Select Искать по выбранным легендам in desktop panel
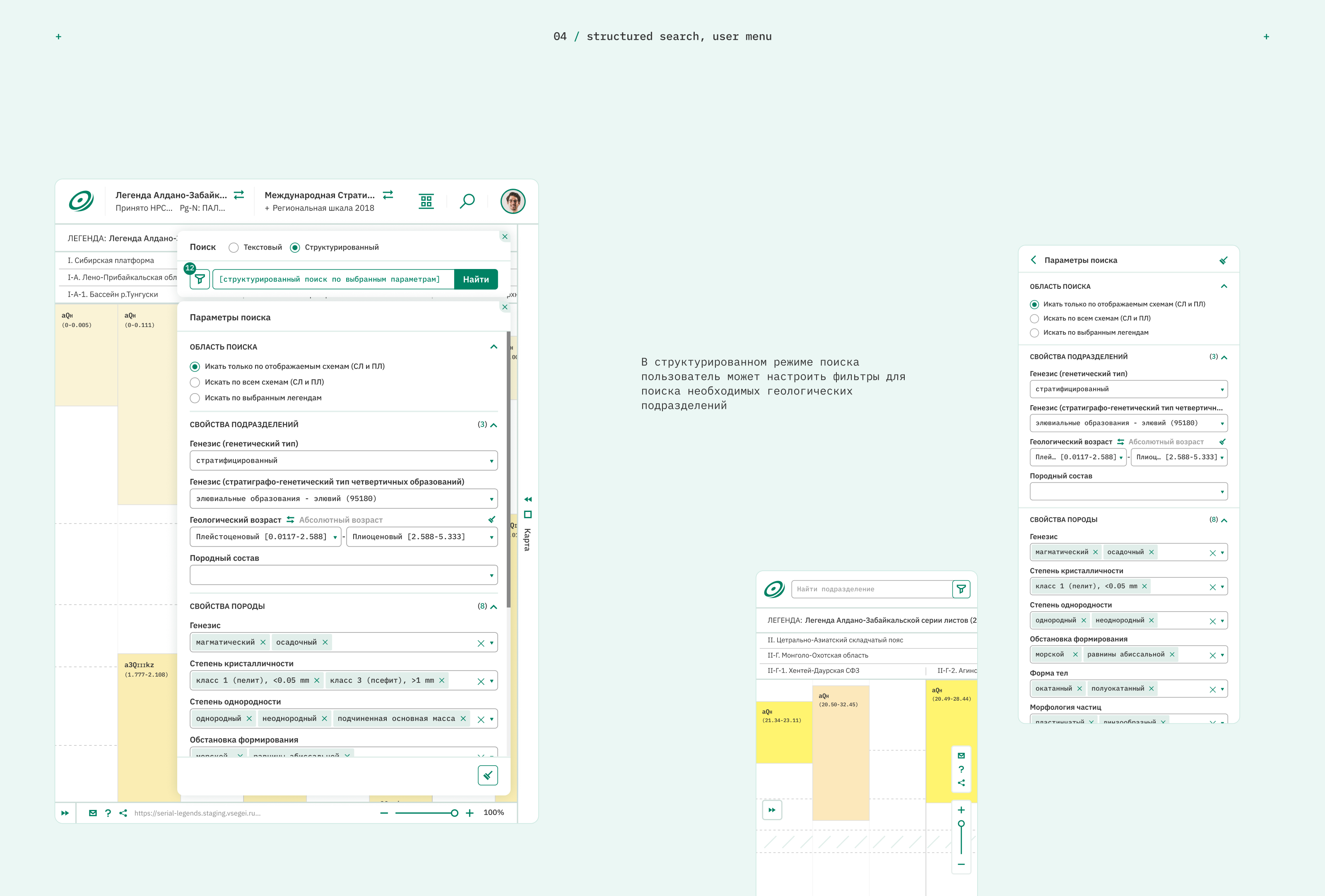 pos(256,398)
